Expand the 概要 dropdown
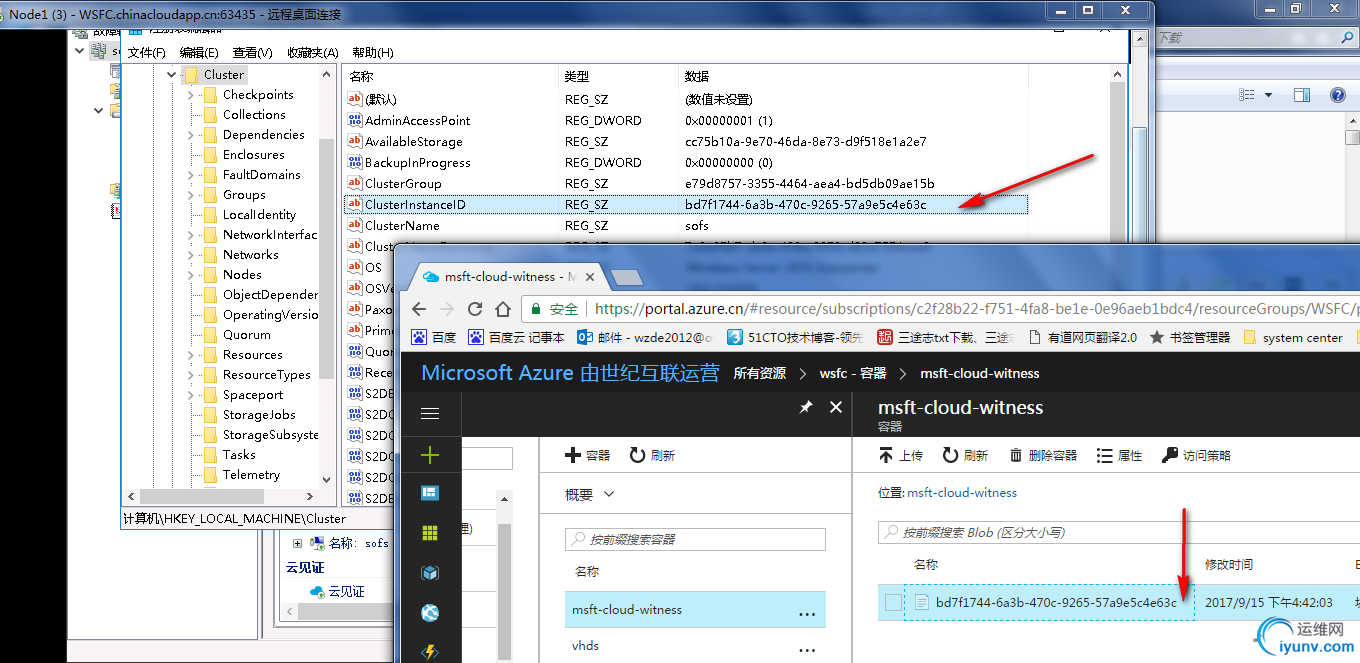Screen dimensions: 1360x663 590,494
